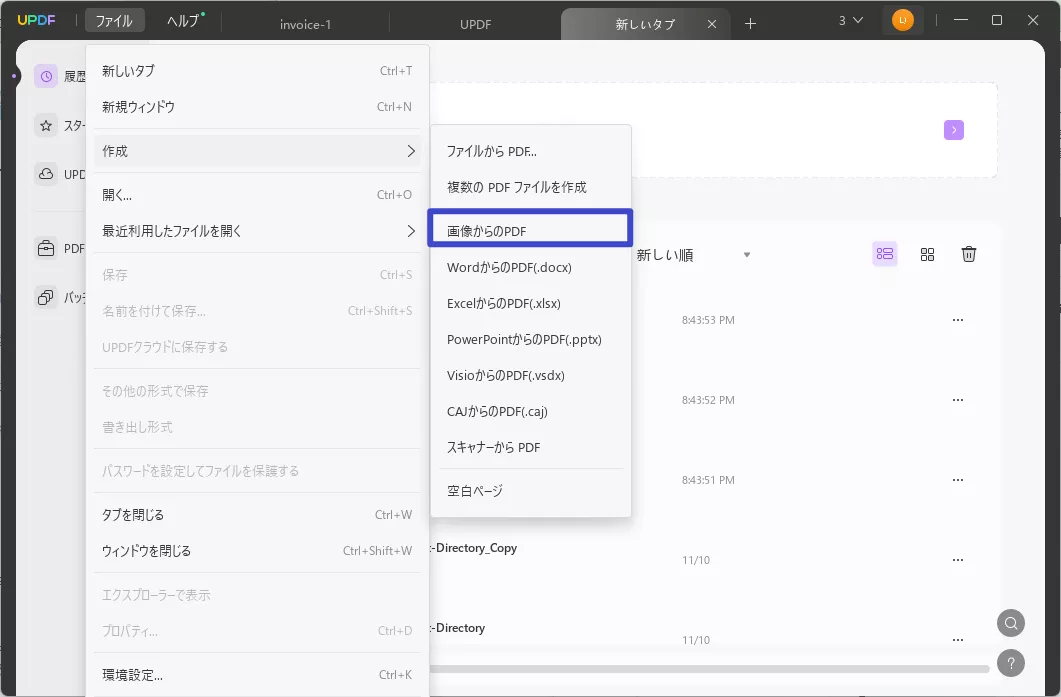Open the help question mark button
The height and width of the screenshot is (697, 1061).
pyautogui.click(x=1011, y=663)
